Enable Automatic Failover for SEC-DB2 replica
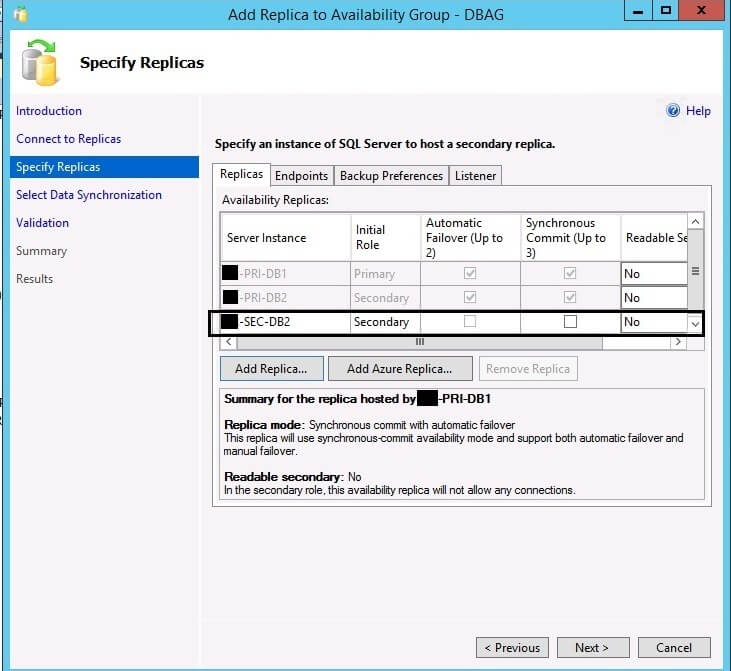731x671 pixels. click(x=470, y=322)
